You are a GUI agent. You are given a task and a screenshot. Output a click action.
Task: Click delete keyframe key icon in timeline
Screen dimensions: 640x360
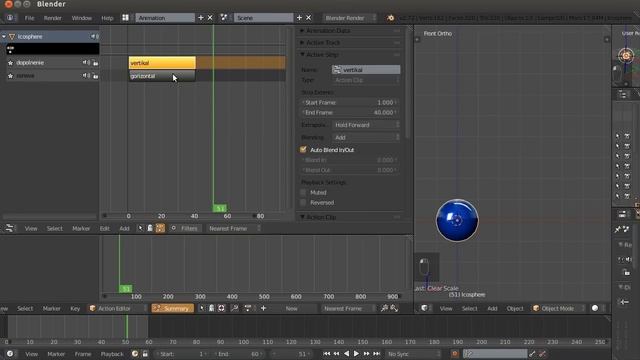click(542, 353)
